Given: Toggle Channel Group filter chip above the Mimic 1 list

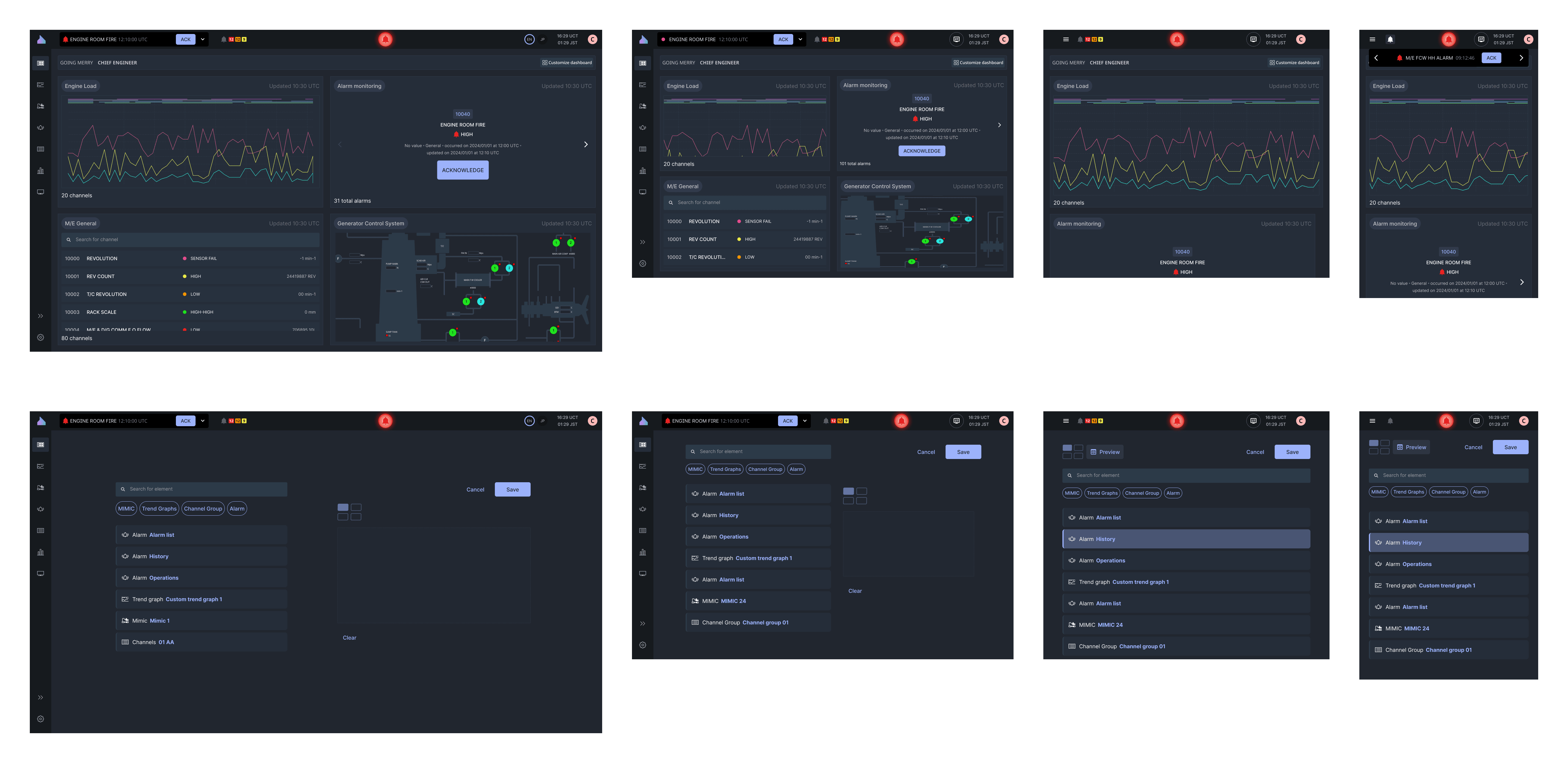Looking at the screenshot, I should point(203,509).
